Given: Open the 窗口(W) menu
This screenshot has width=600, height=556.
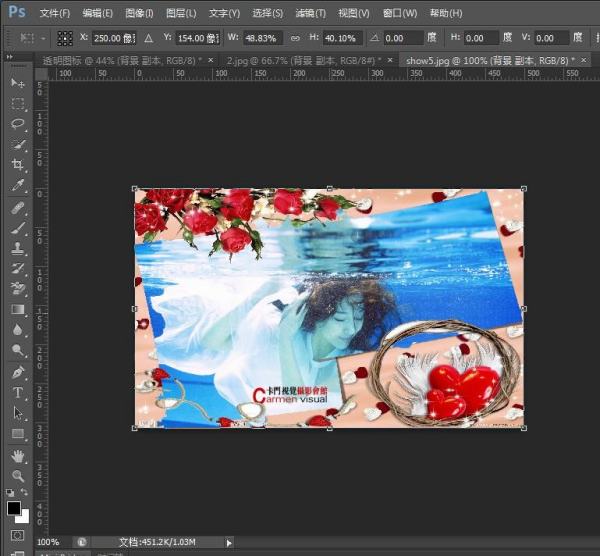Looking at the screenshot, I should point(400,13).
